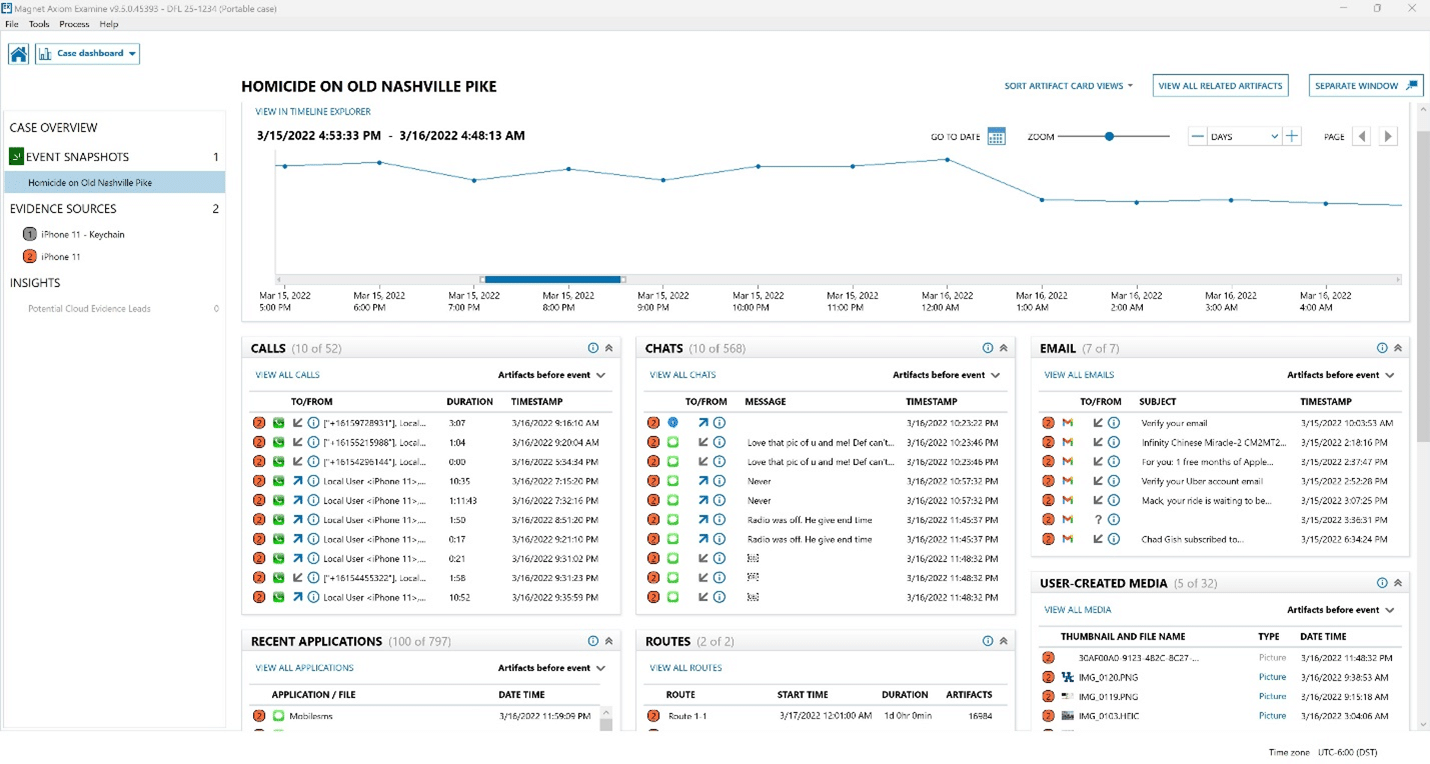Open the Tools menu
This screenshot has width=1430, height=764.
[38, 24]
